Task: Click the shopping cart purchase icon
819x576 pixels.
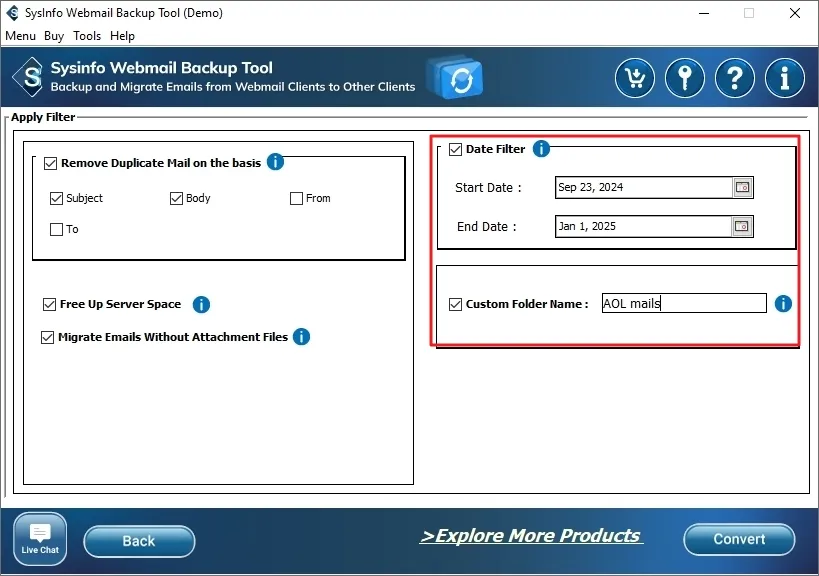Action: (635, 78)
